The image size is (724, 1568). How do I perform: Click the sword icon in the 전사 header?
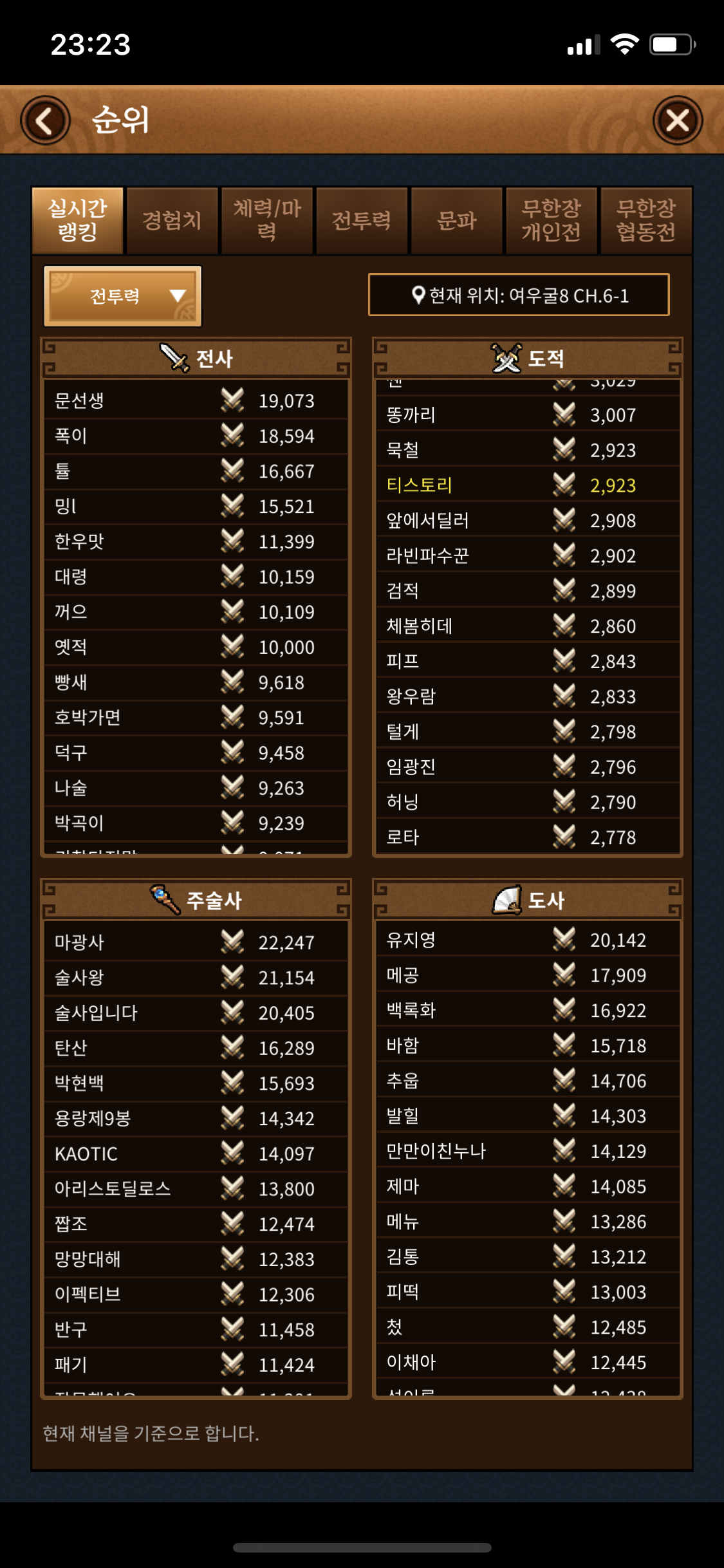[x=174, y=357]
